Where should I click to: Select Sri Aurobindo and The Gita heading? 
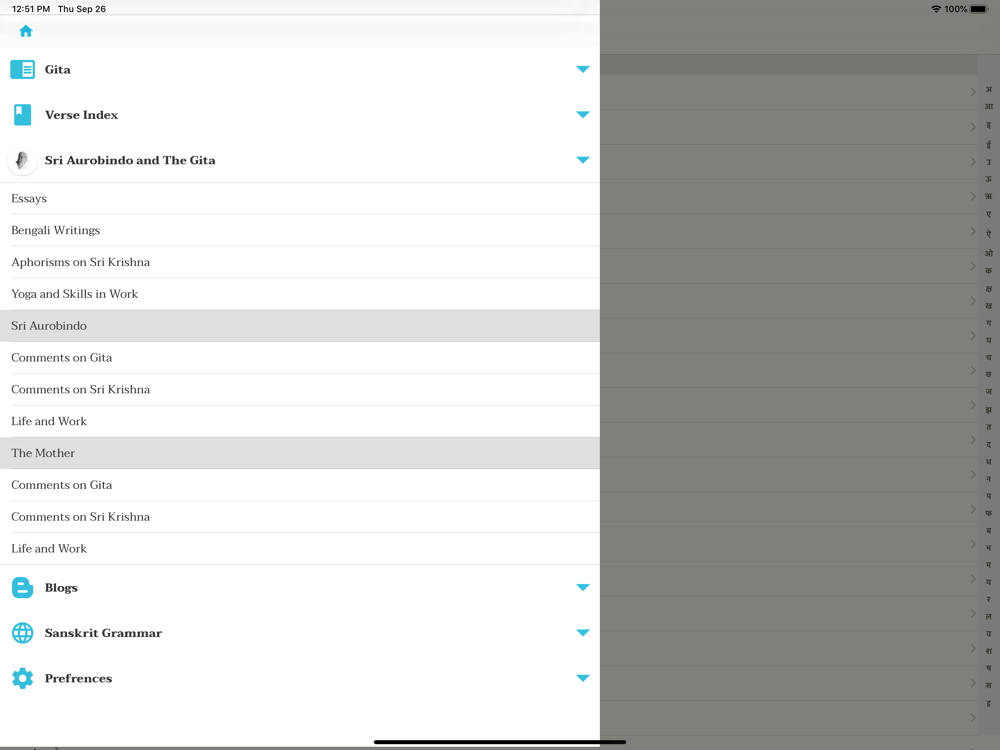coord(130,160)
